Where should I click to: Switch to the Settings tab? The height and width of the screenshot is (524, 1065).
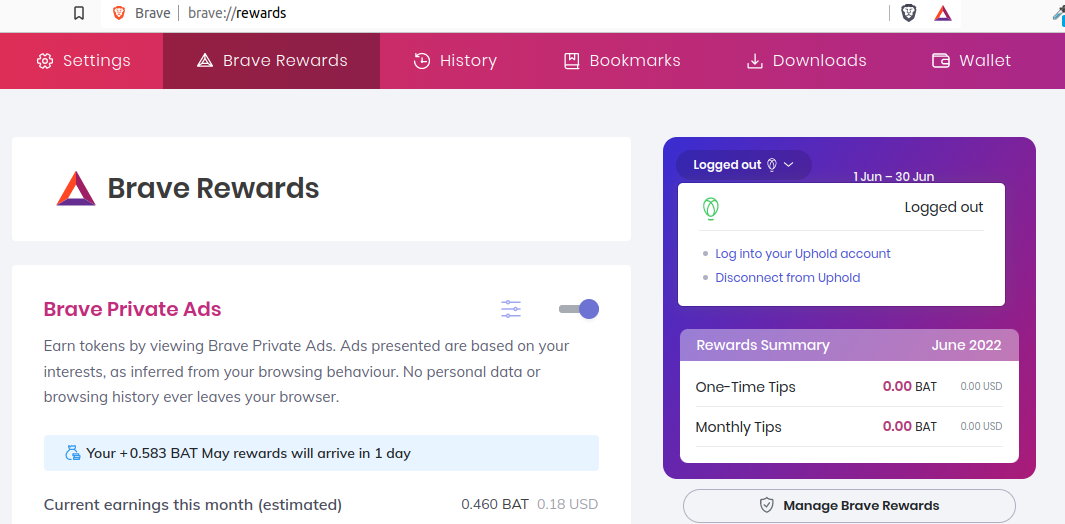point(83,60)
